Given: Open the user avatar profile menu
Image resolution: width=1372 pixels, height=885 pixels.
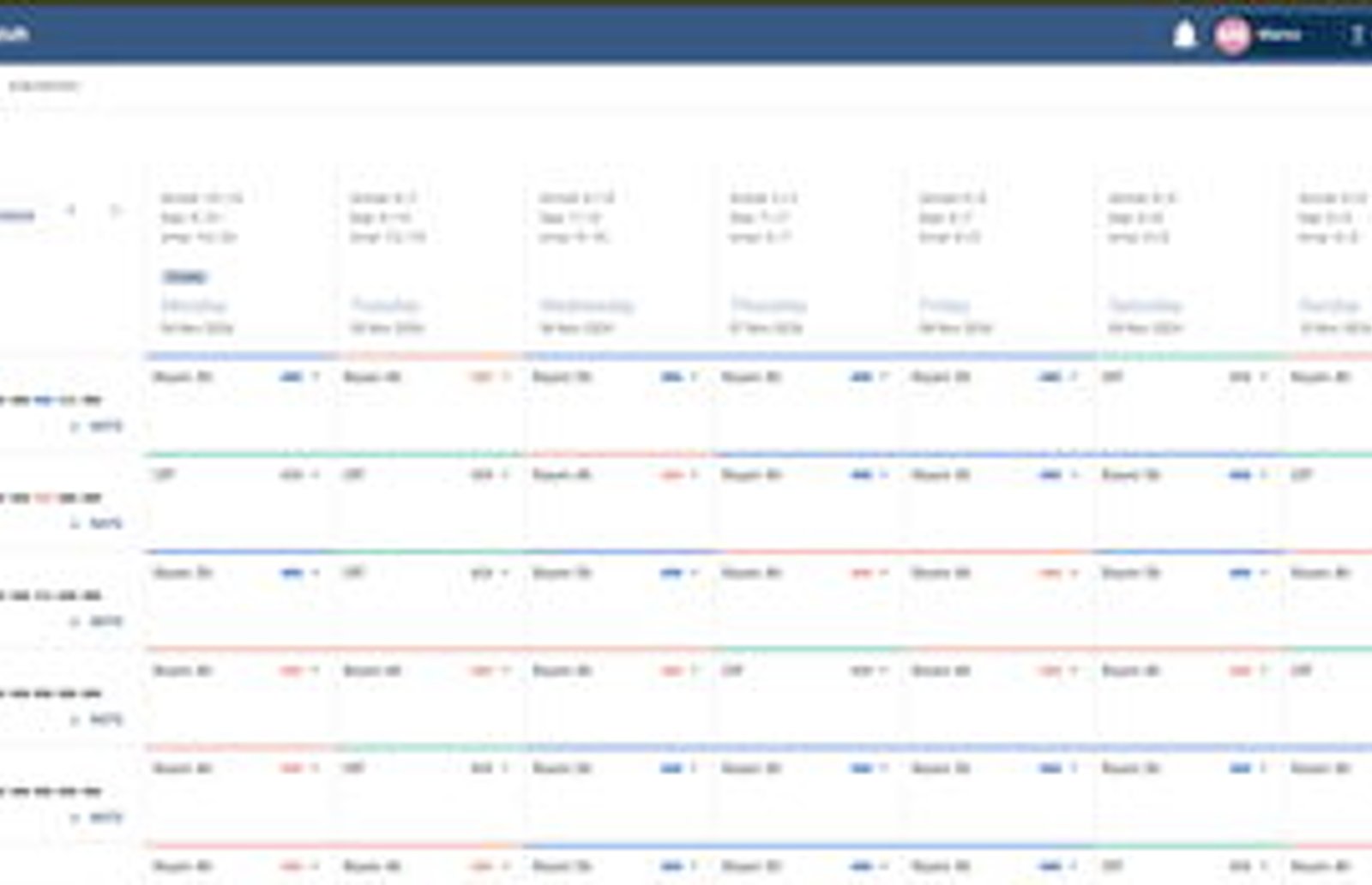Looking at the screenshot, I should [x=1232, y=35].
